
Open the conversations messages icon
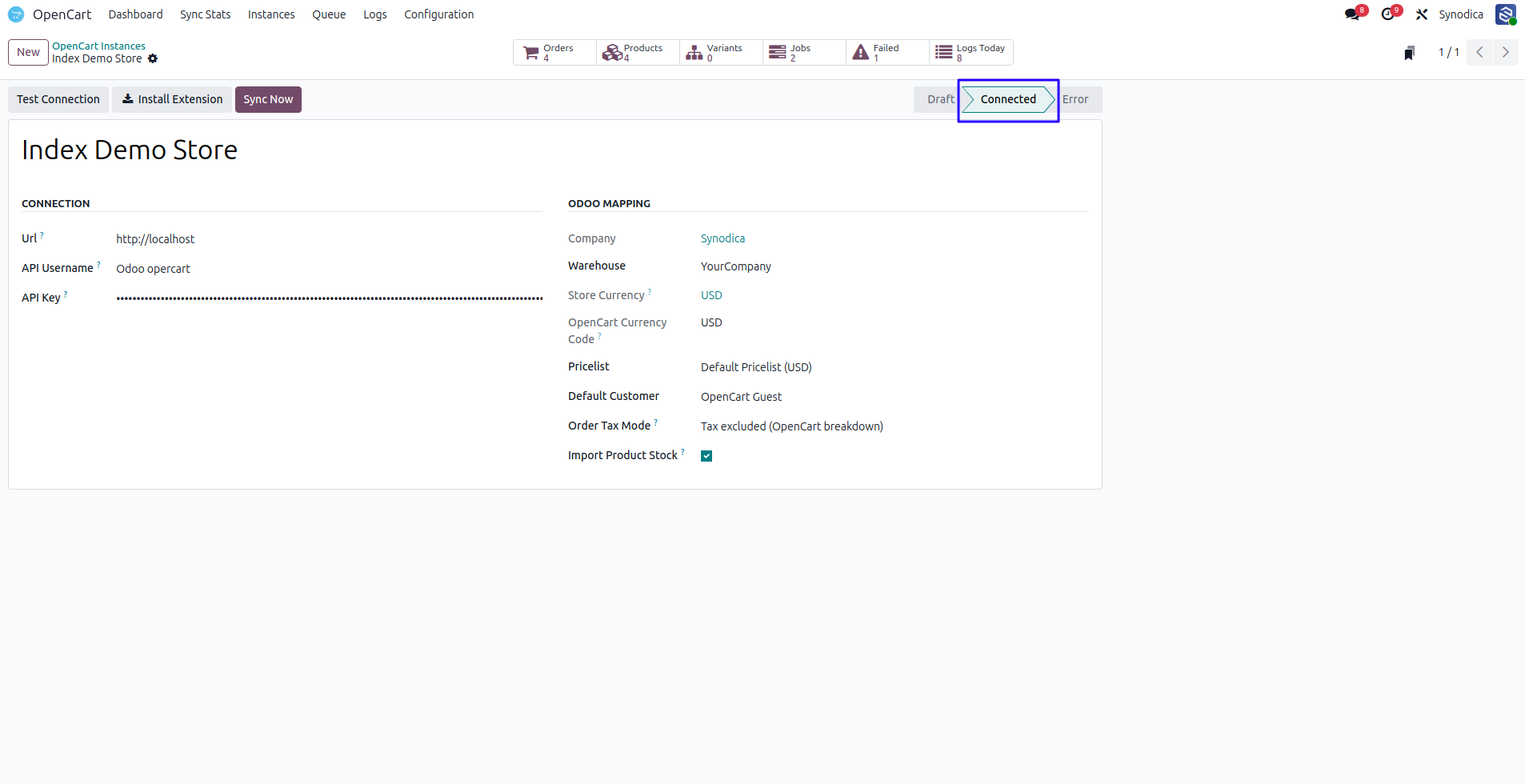click(x=1354, y=14)
